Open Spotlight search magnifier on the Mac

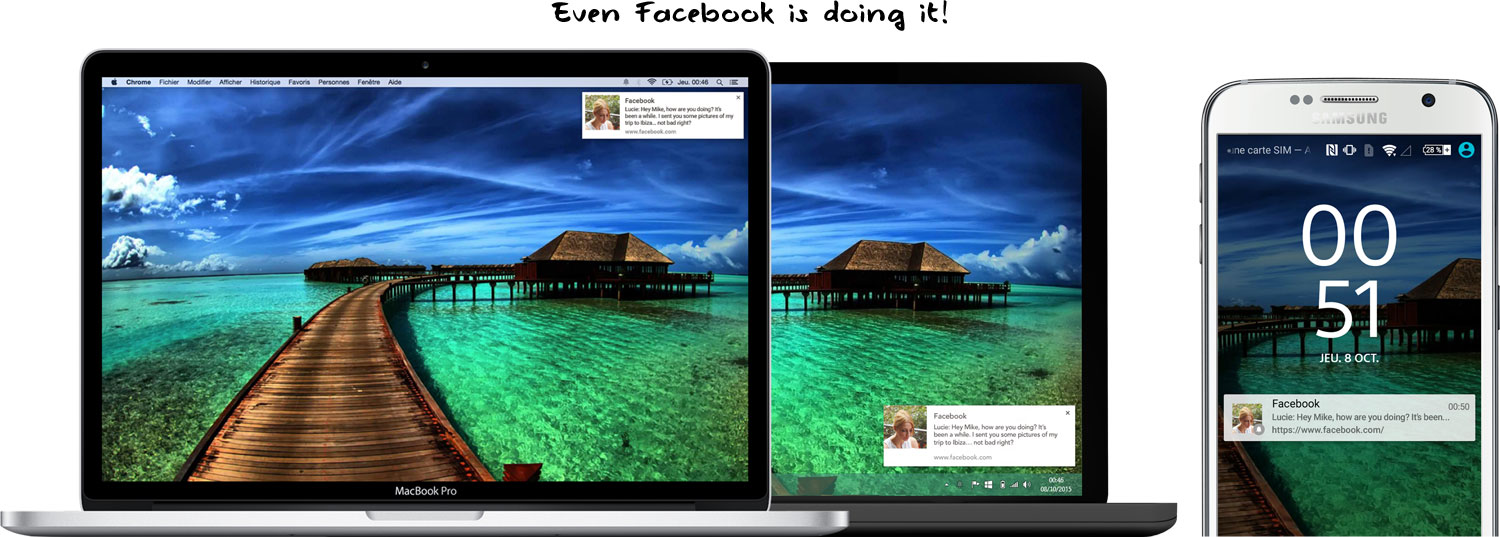[719, 83]
